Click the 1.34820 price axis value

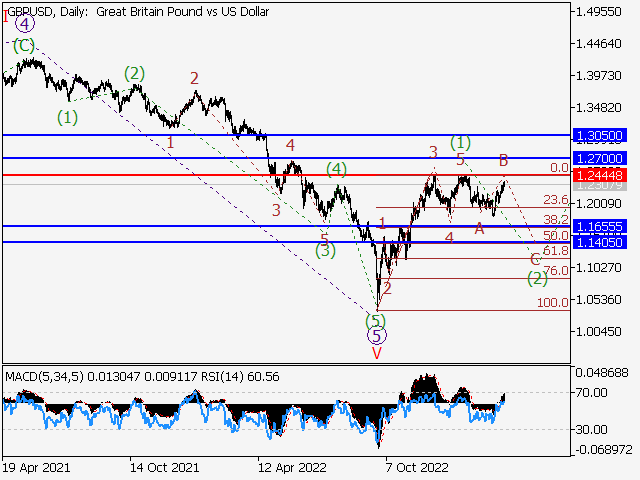pyautogui.click(x=598, y=108)
